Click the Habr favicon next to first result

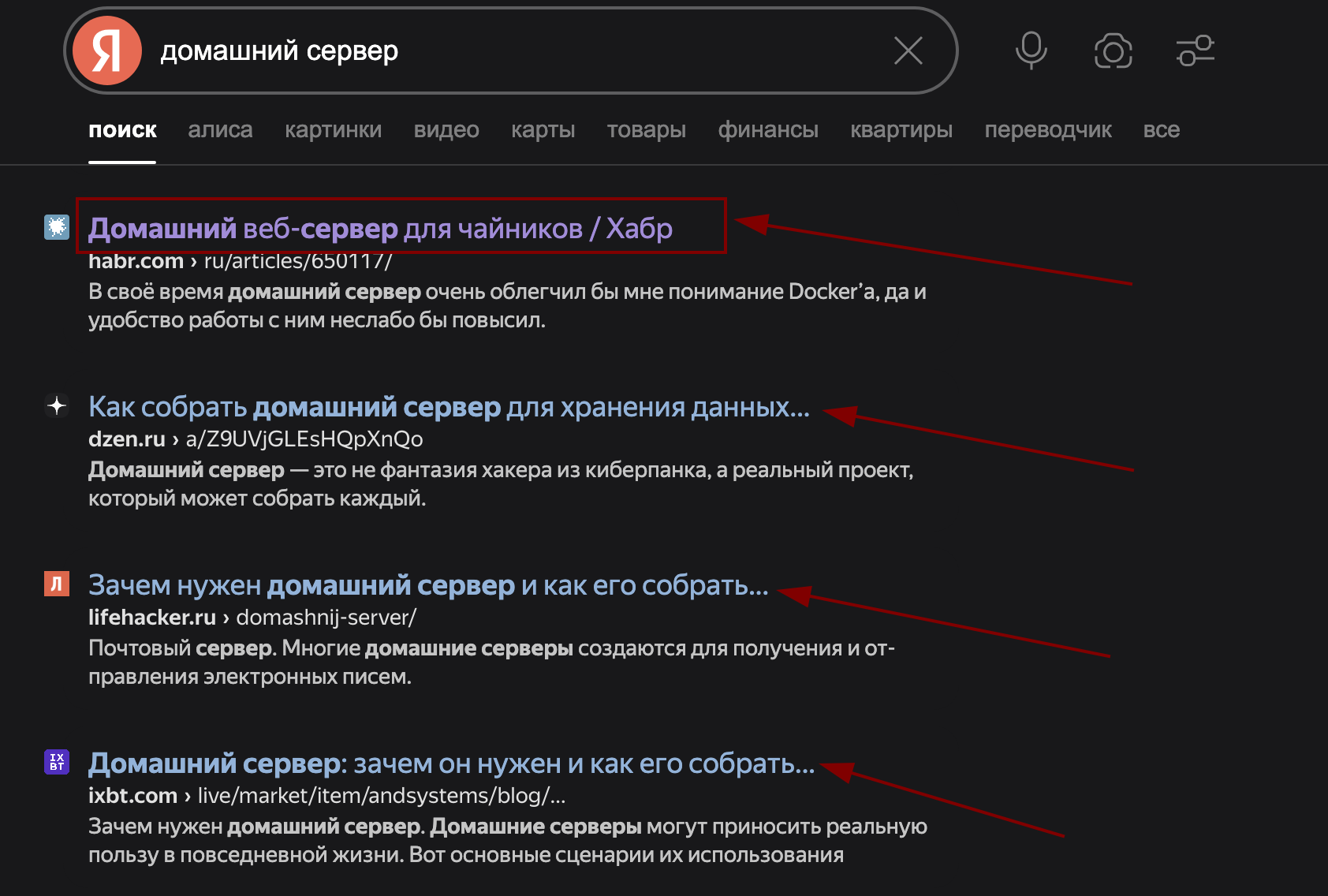(57, 227)
